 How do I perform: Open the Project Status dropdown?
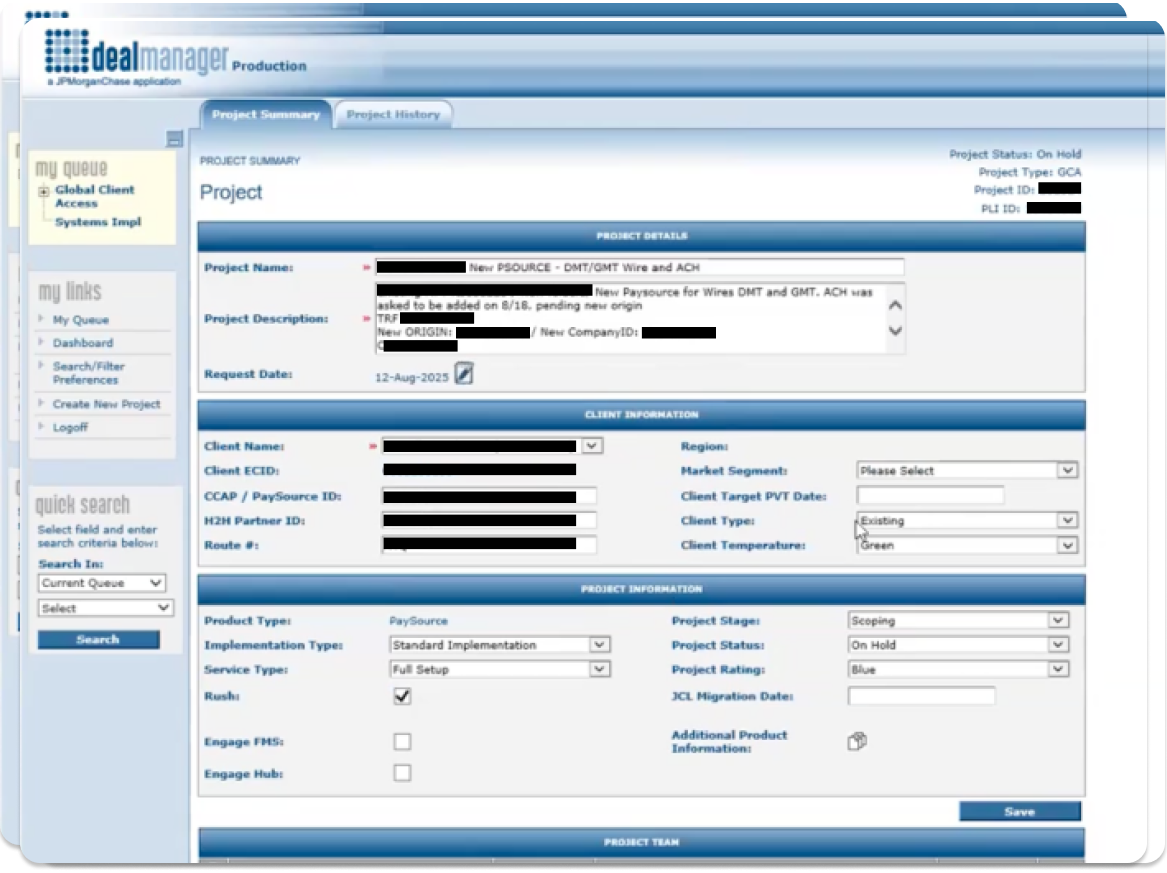(x=958, y=645)
